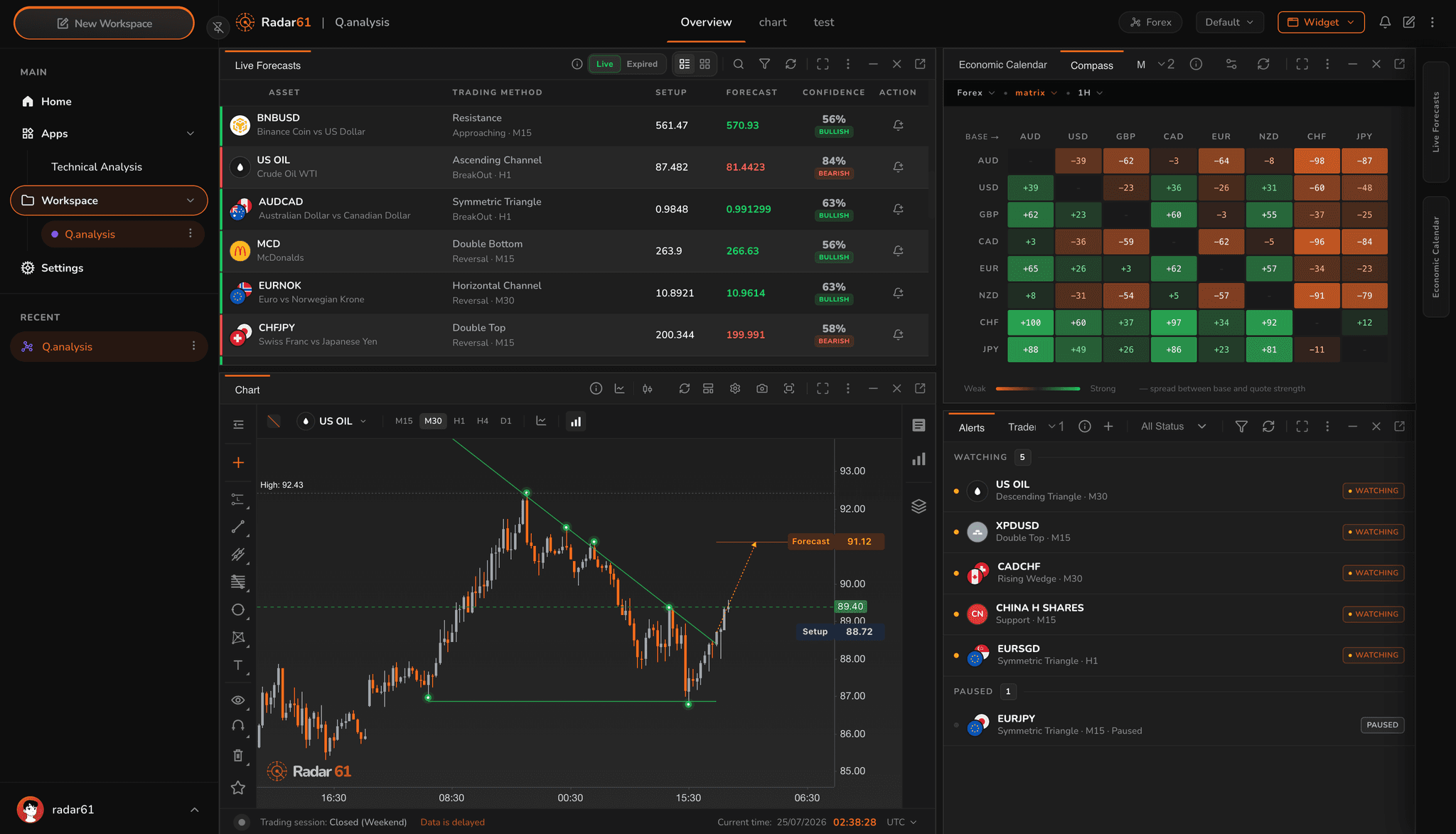Select the trend line drawing tool
Screen dimensions: 1456x834
(238, 527)
